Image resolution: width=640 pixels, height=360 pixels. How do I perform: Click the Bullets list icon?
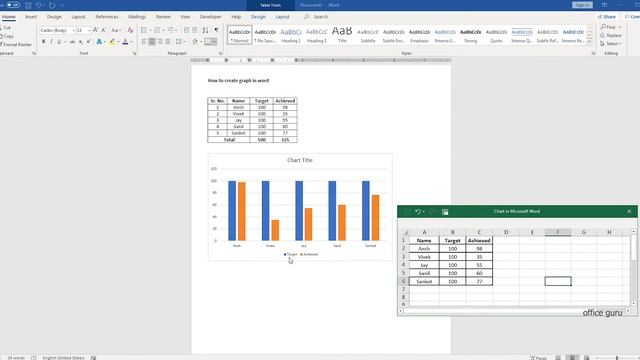[x=144, y=30]
